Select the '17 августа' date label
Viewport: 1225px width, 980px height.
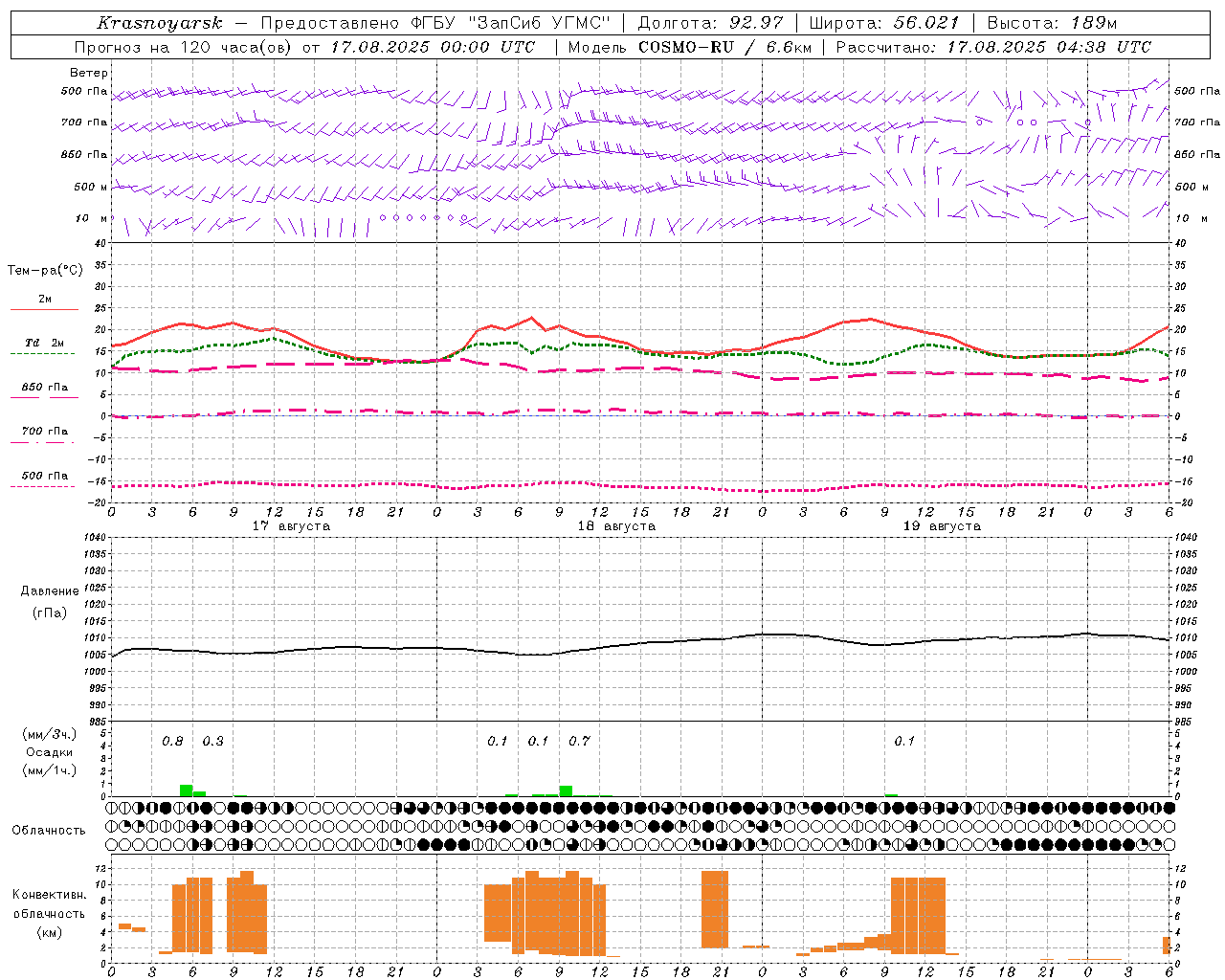(x=291, y=526)
